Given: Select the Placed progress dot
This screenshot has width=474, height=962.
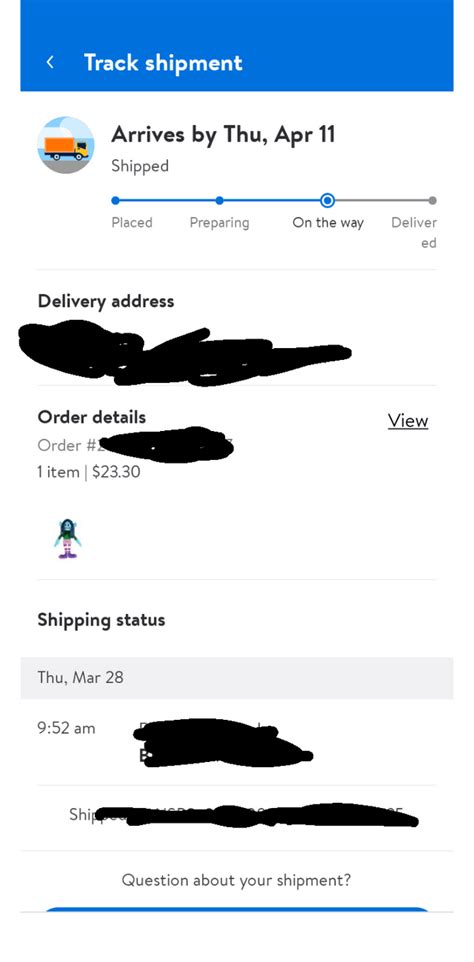Looking at the screenshot, I should coord(115,200).
